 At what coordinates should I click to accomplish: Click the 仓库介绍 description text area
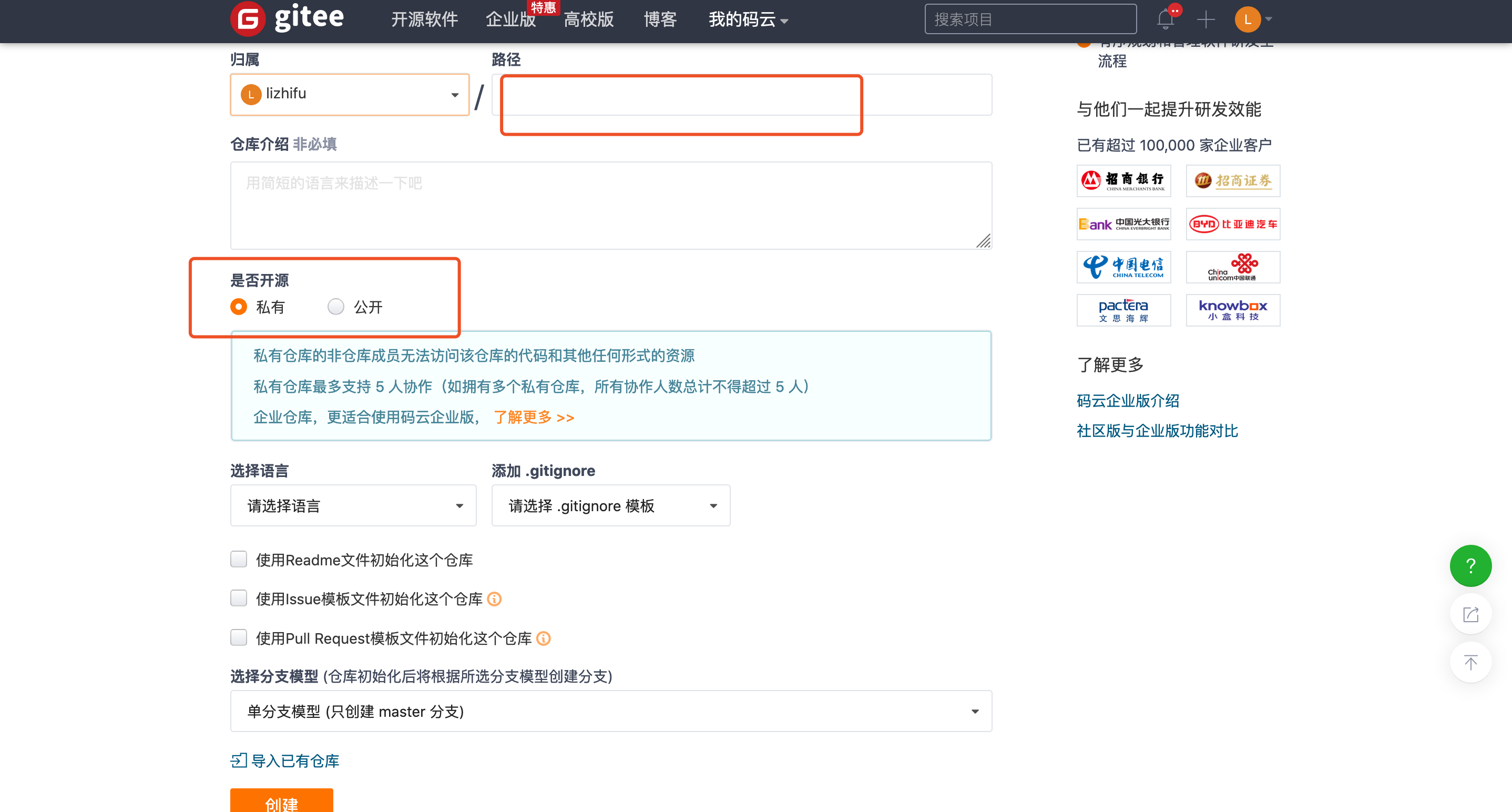(610, 206)
